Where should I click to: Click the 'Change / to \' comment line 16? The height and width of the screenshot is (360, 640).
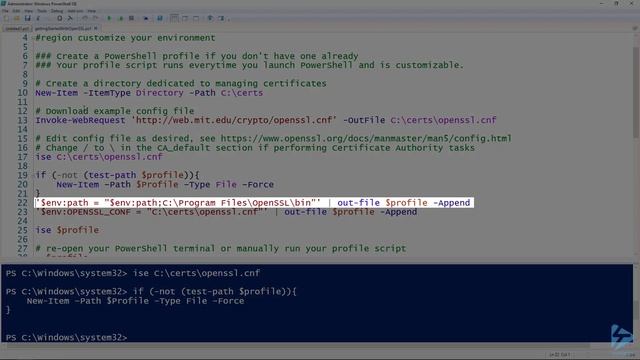[255, 147]
